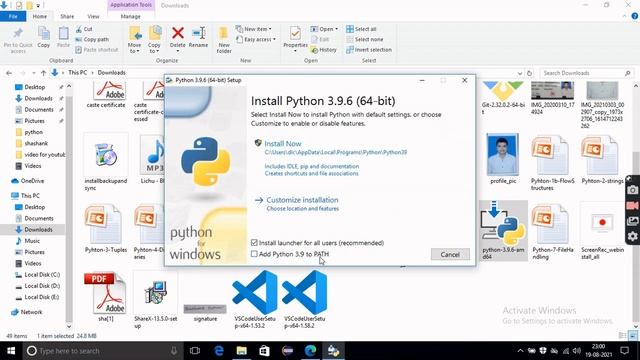The image size is (640, 360).
Task: Open File Explorer from taskbar
Action: 242,351
